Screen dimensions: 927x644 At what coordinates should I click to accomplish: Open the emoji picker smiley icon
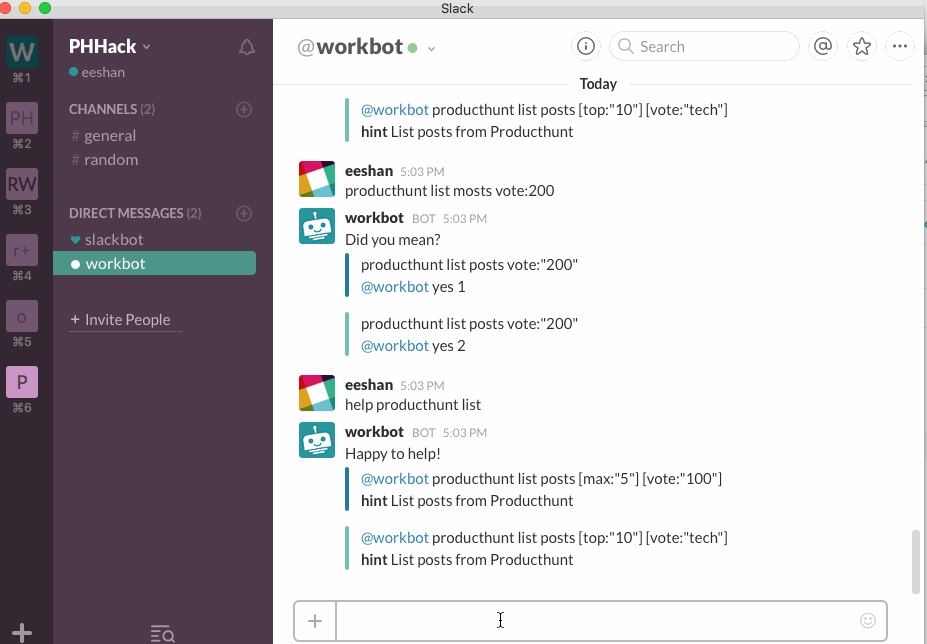click(x=867, y=620)
